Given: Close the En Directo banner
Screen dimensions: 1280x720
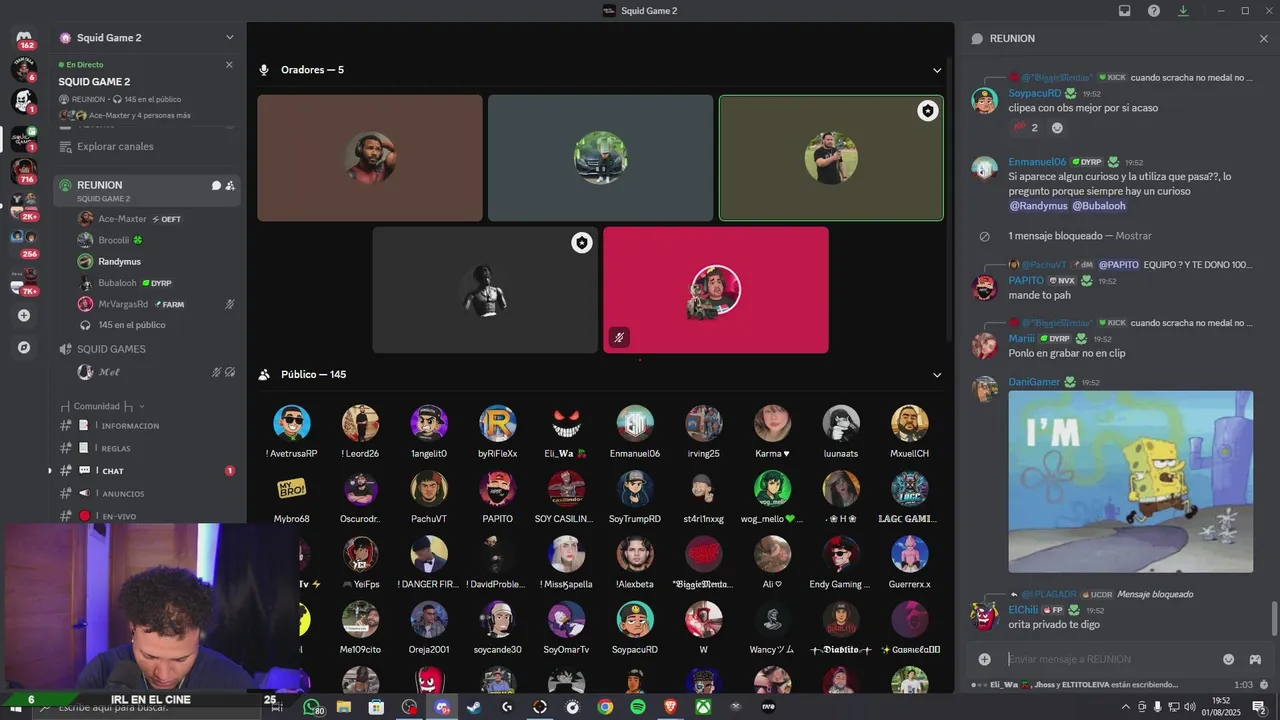Looking at the screenshot, I should click(229, 65).
